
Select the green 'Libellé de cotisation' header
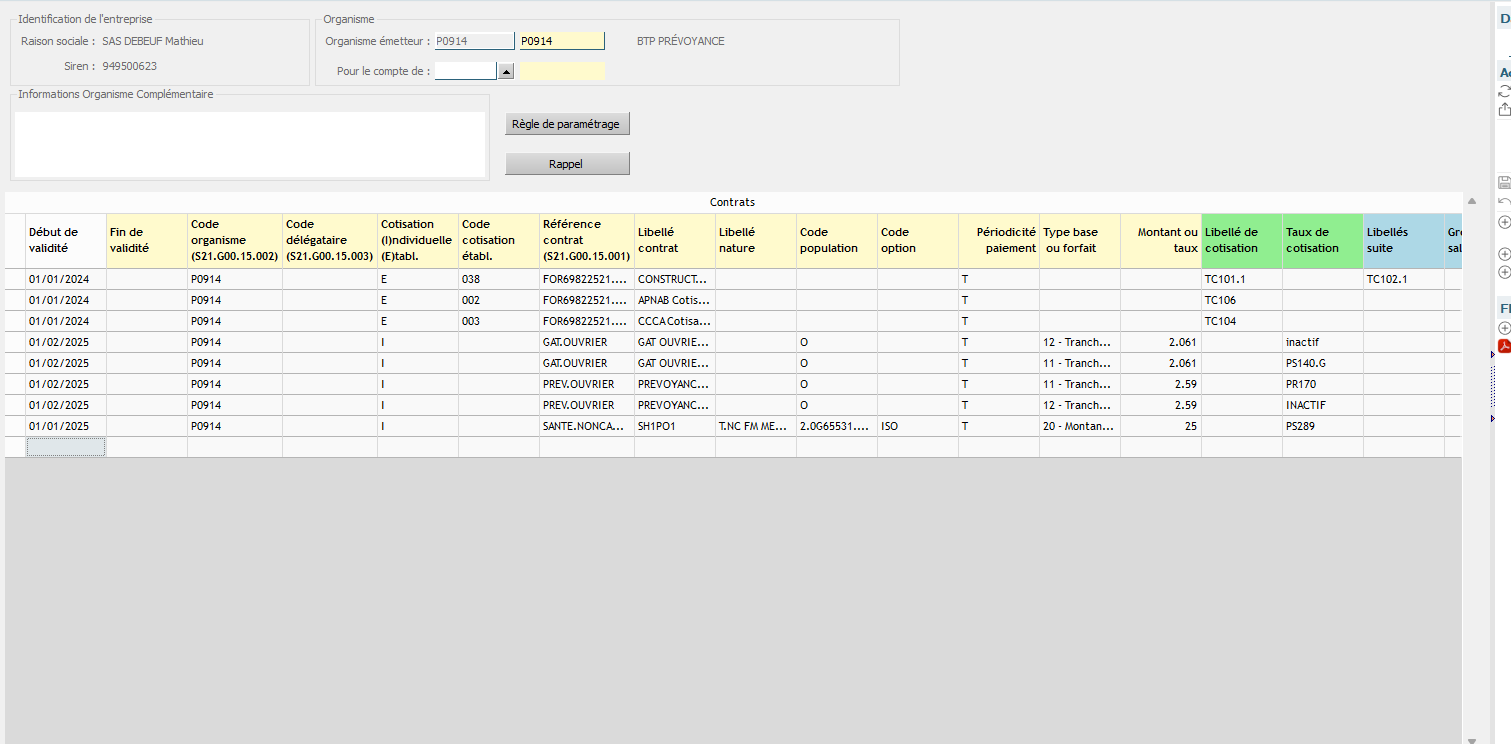point(1241,240)
